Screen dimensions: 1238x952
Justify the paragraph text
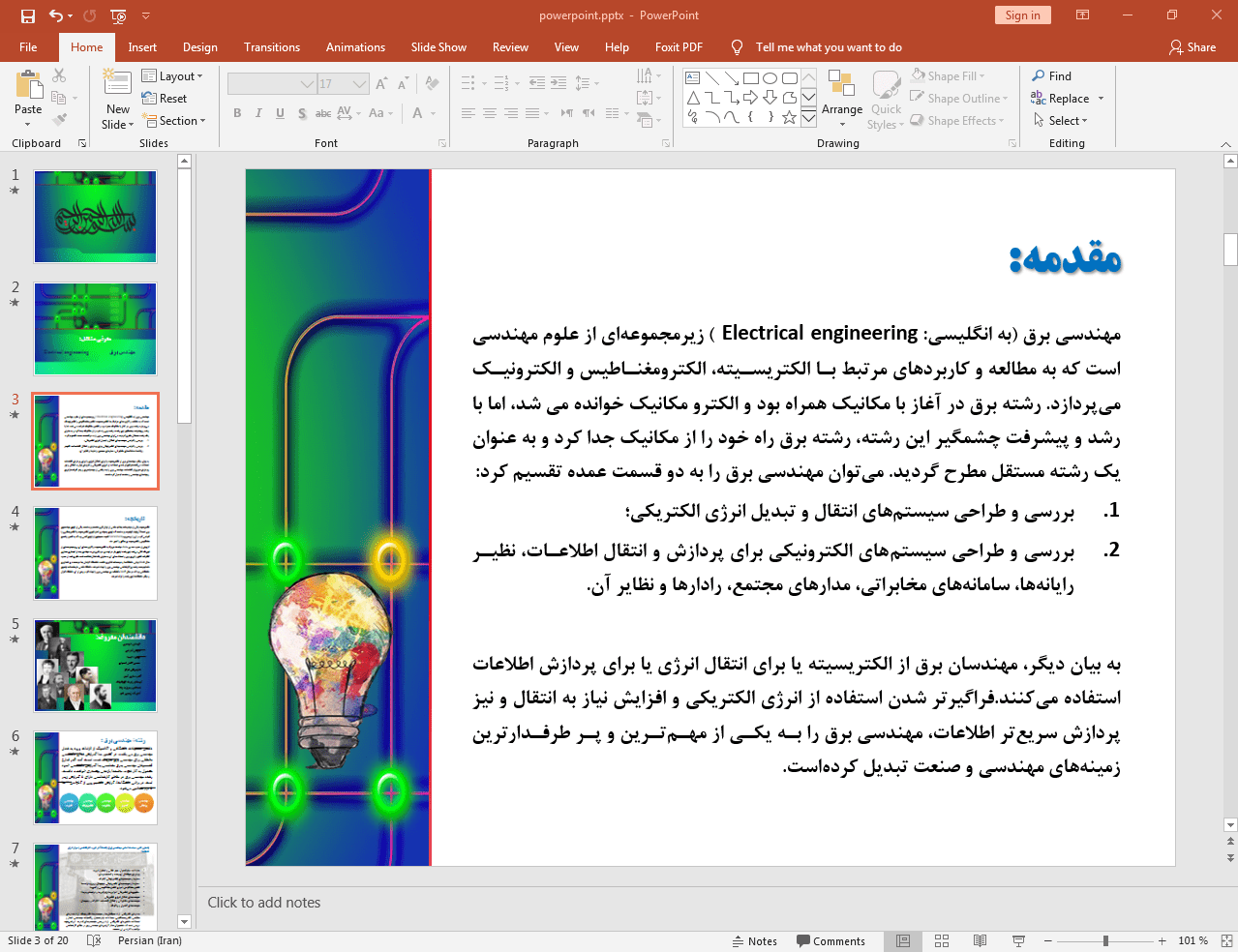tap(532, 113)
